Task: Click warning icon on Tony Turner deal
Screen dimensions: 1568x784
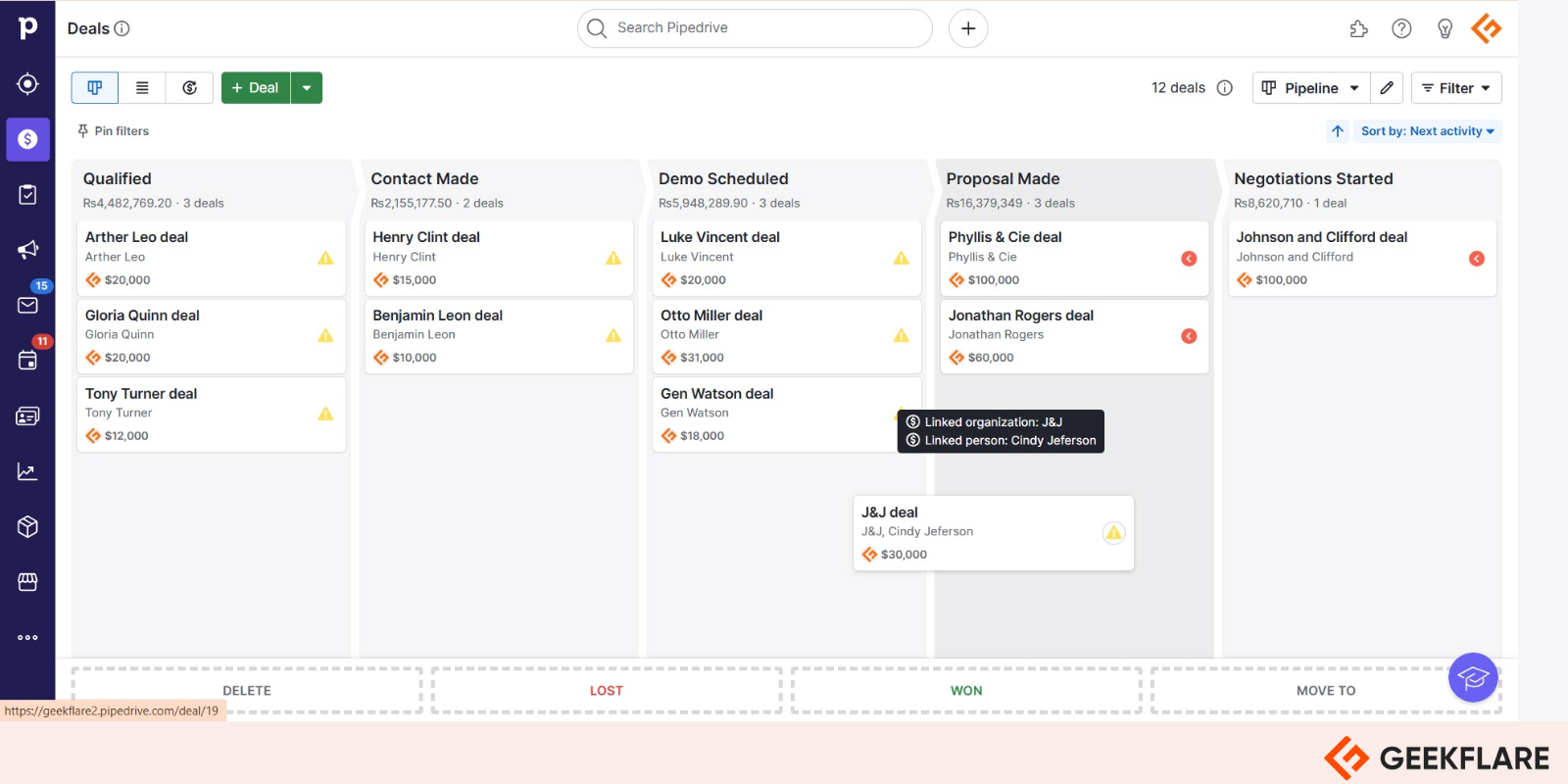Action: click(325, 415)
